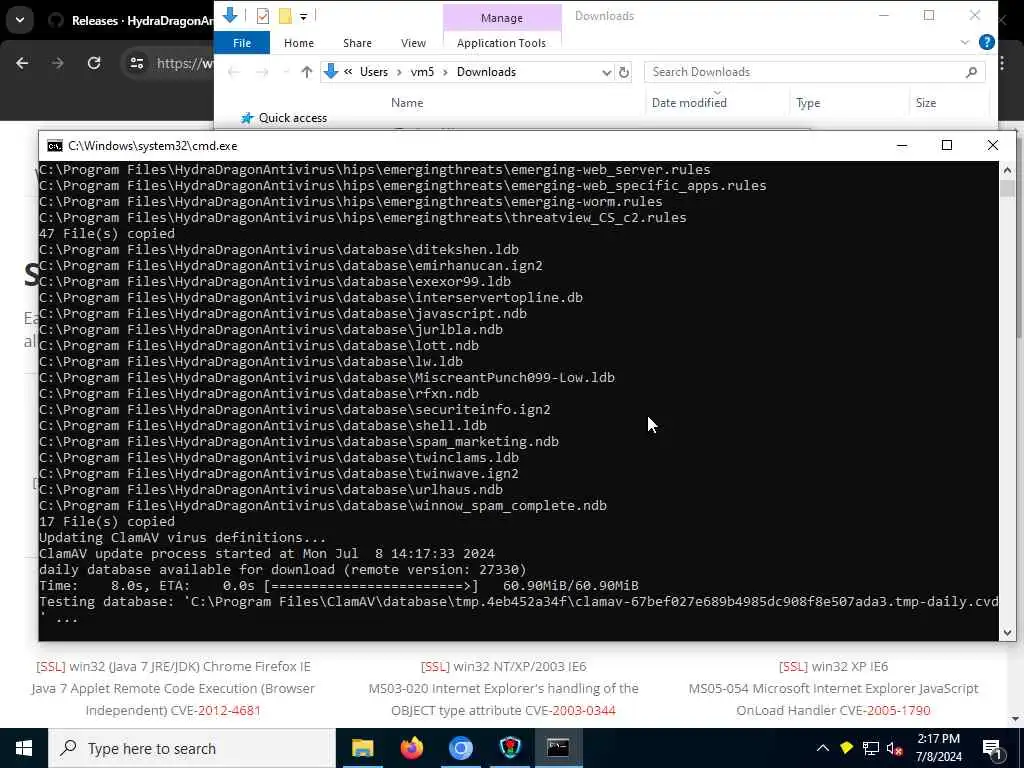Click the New folder quick access icon
This screenshot has height=768, width=1024.
[285, 16]
